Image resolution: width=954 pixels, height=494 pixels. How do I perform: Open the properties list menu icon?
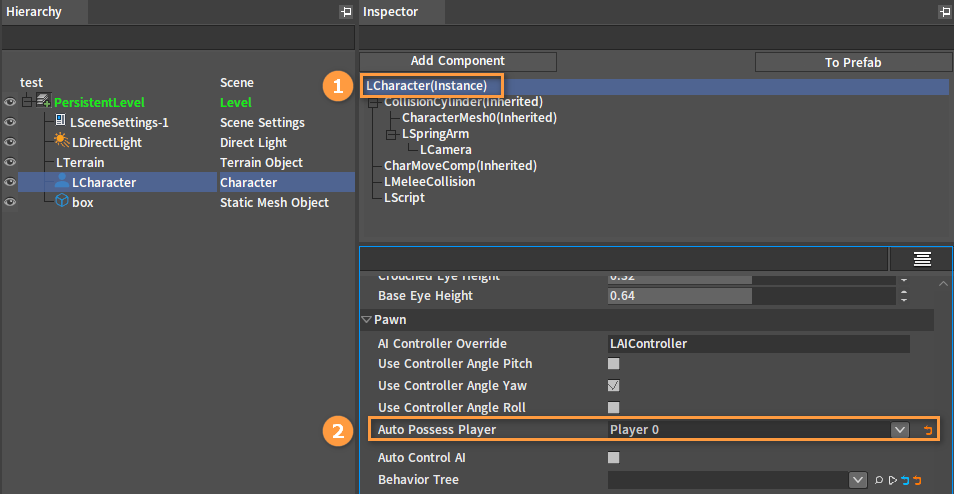[922, 259]
